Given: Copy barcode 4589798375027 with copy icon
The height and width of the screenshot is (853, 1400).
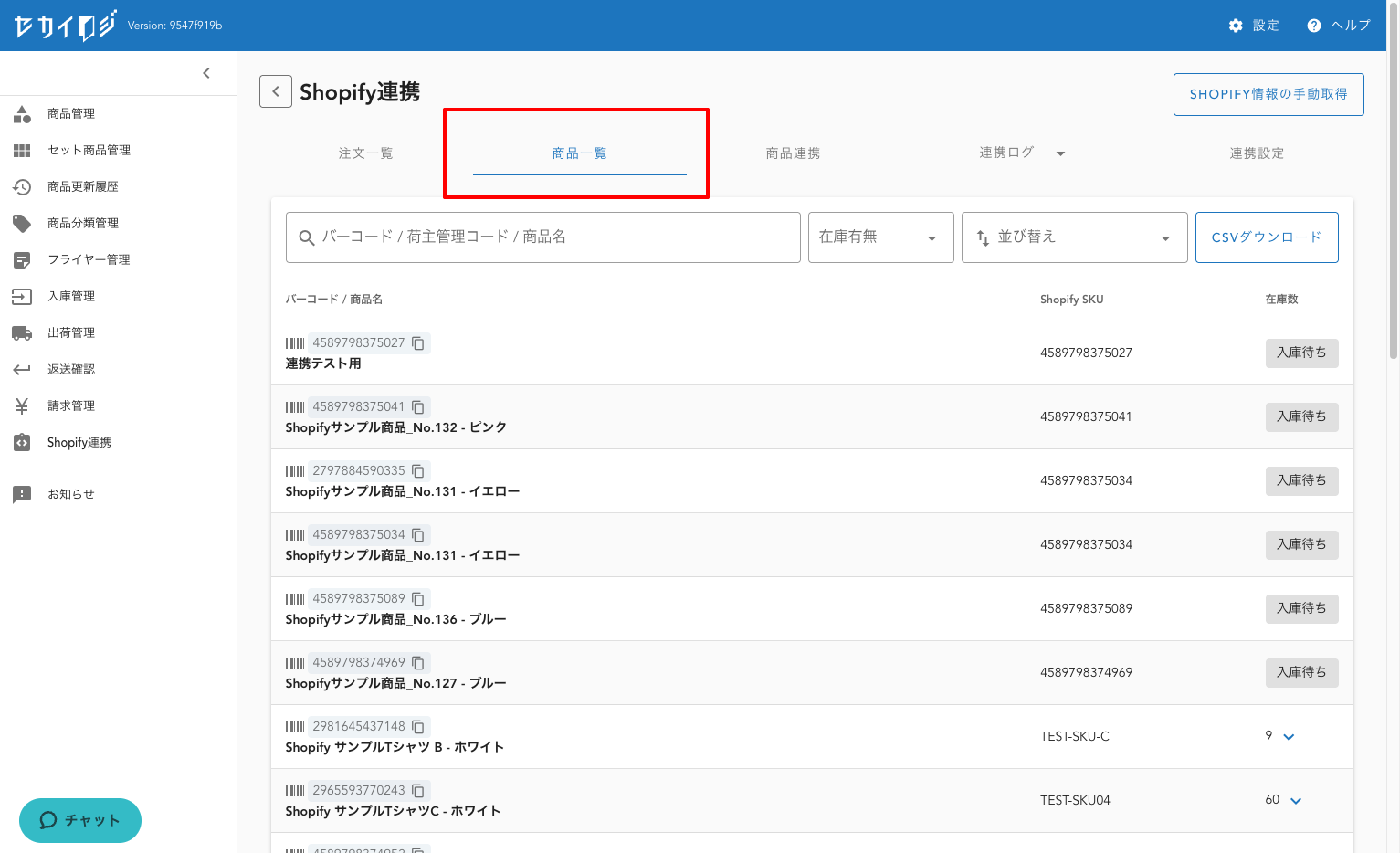Looking at the screenshot, I should click(418, 343).
